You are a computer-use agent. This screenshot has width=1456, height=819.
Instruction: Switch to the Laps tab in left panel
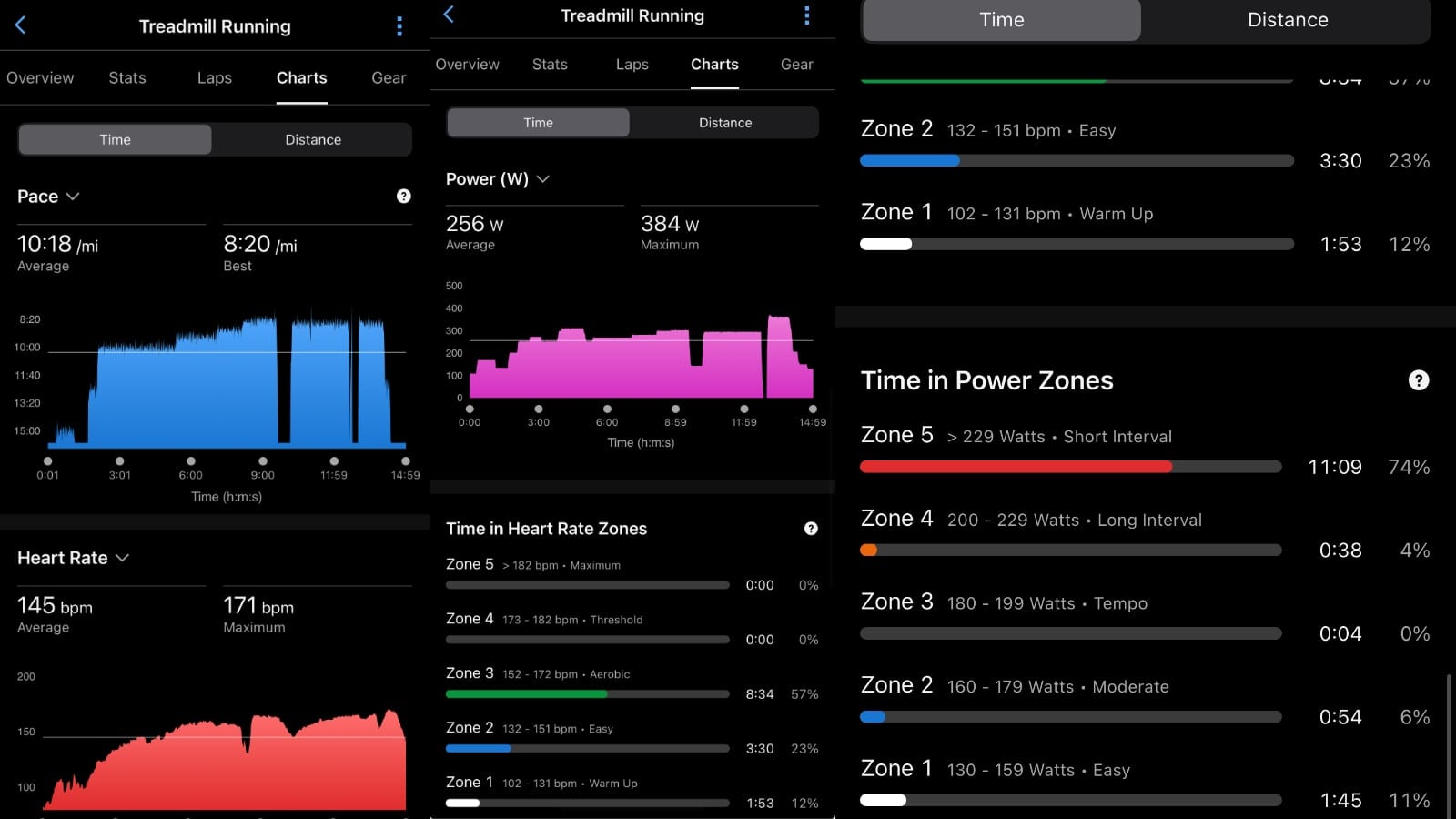[215, 78]
